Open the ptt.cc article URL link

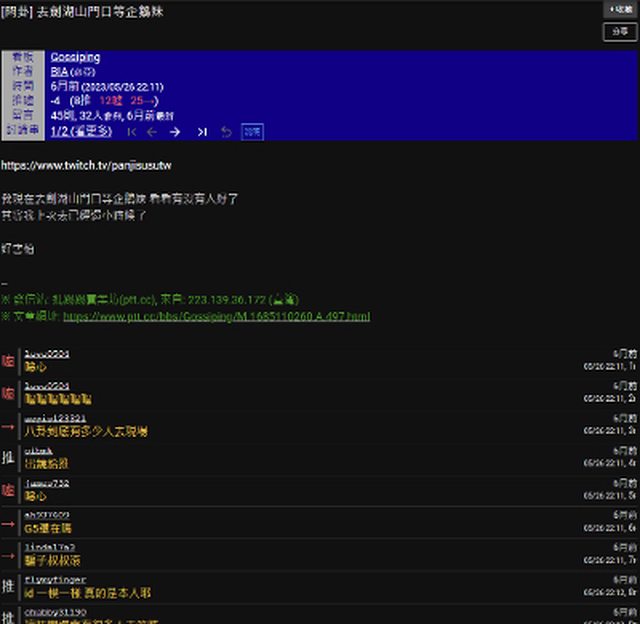216,316
